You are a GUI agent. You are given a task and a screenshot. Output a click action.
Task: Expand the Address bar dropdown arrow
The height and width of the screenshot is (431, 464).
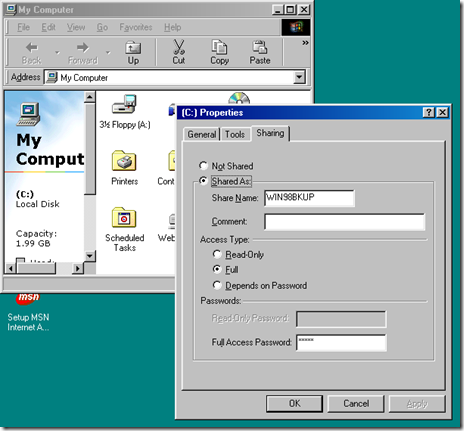[299, 77]
